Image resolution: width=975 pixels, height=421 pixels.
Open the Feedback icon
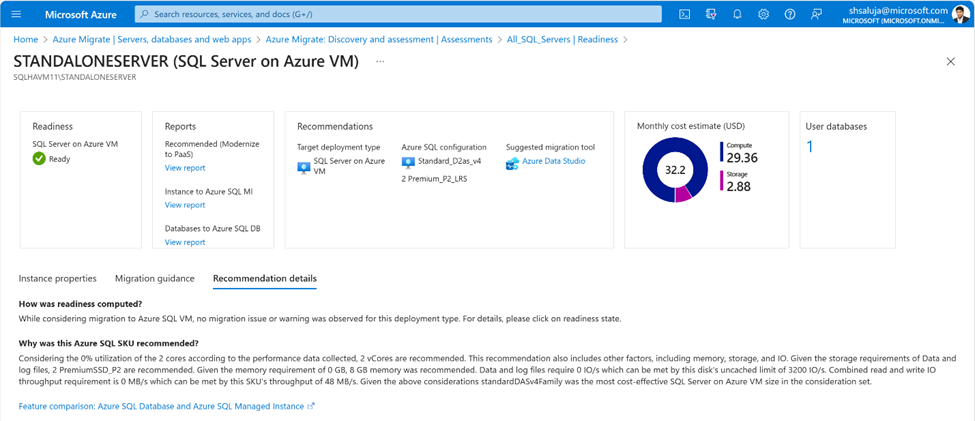tap(816, 14)
